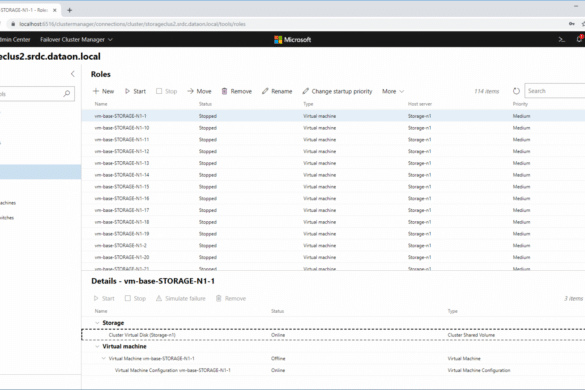The image size is (585, 390).
Task: Open the Failover Cluster Manager dropdown
Action: (x=76, y=40)
